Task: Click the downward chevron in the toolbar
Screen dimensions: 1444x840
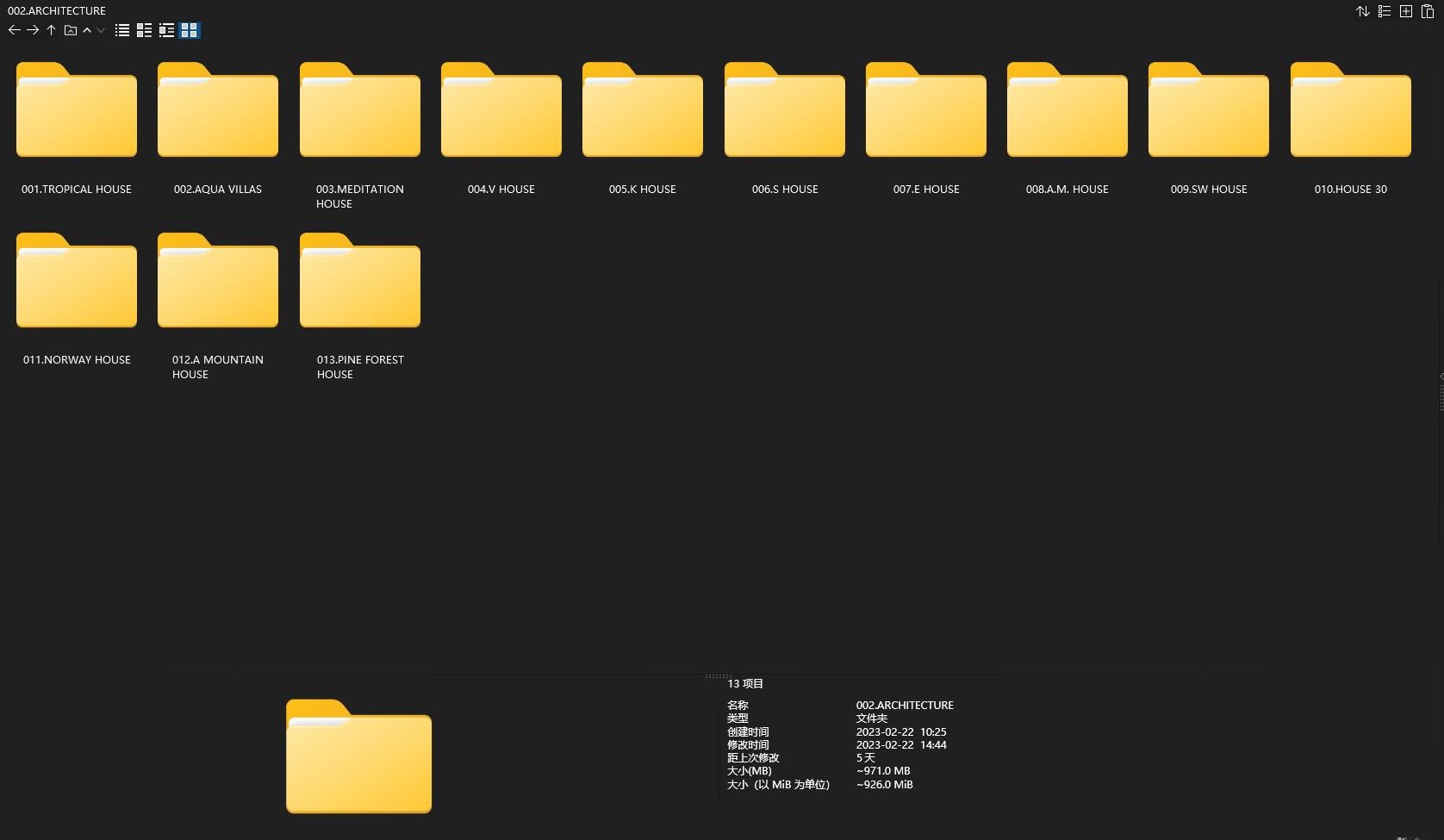Action: click(101, 30)
